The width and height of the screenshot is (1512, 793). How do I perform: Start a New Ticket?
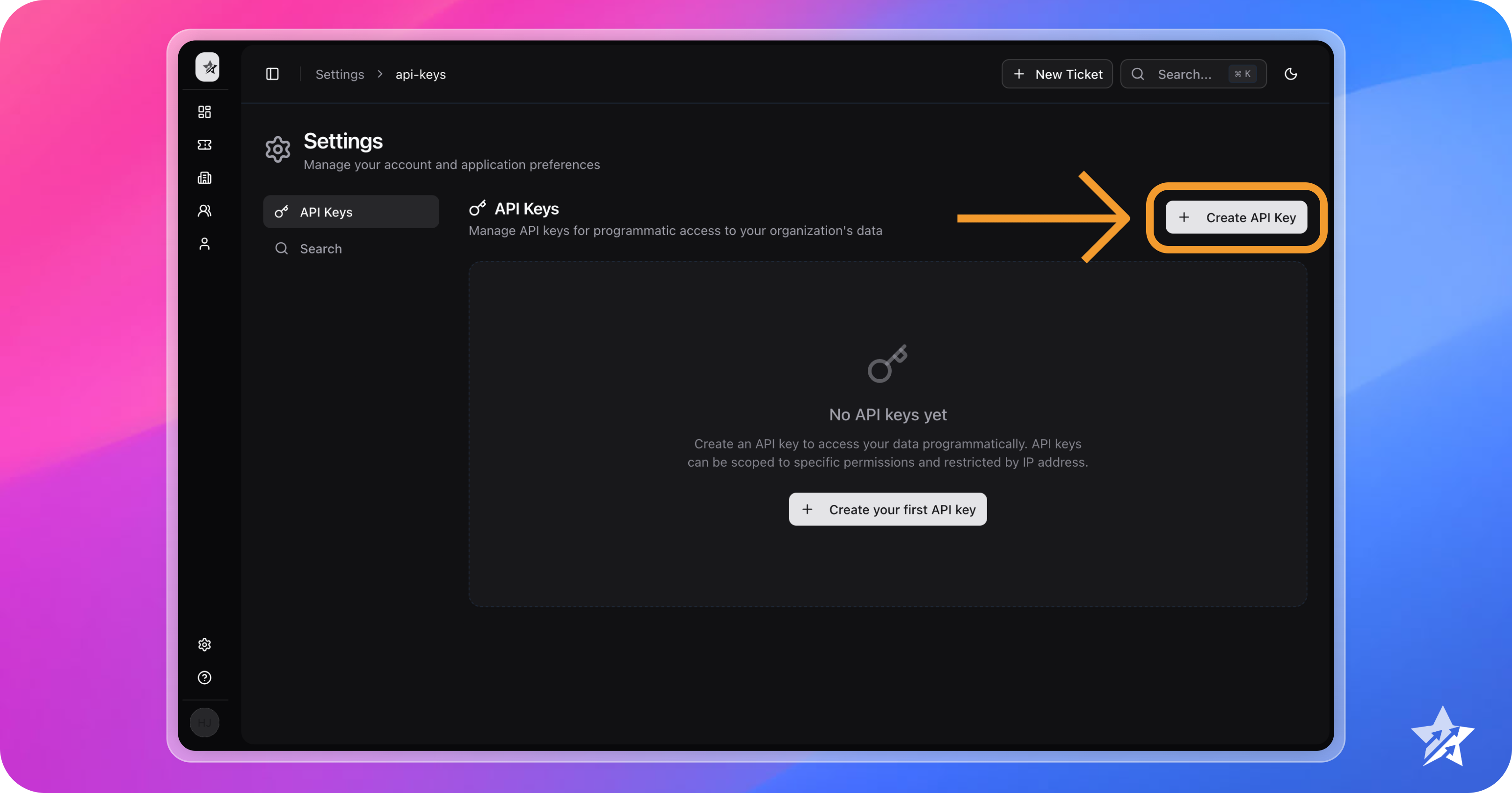point(1056,74)
